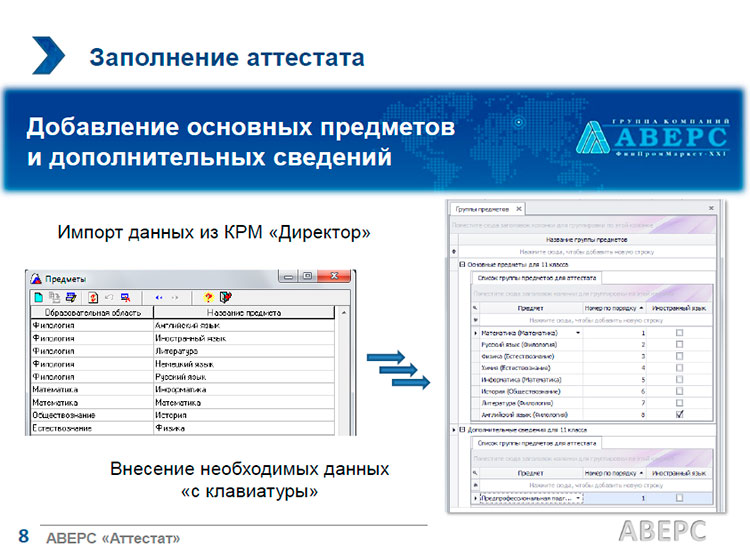
Task: Add new row in Основные предметы subject table
Action: pos(596,320)
